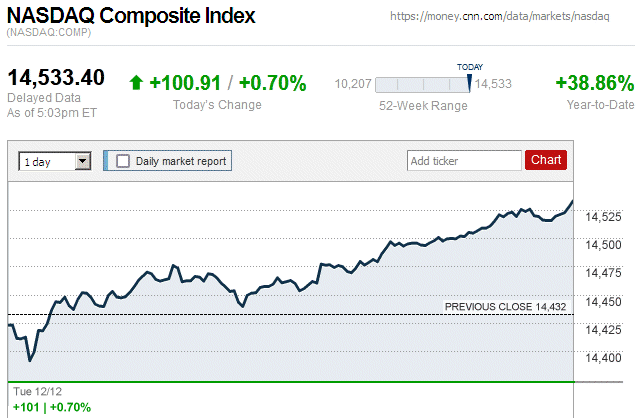Click the +101 | +0.70% summary below chart

(52, 407)
